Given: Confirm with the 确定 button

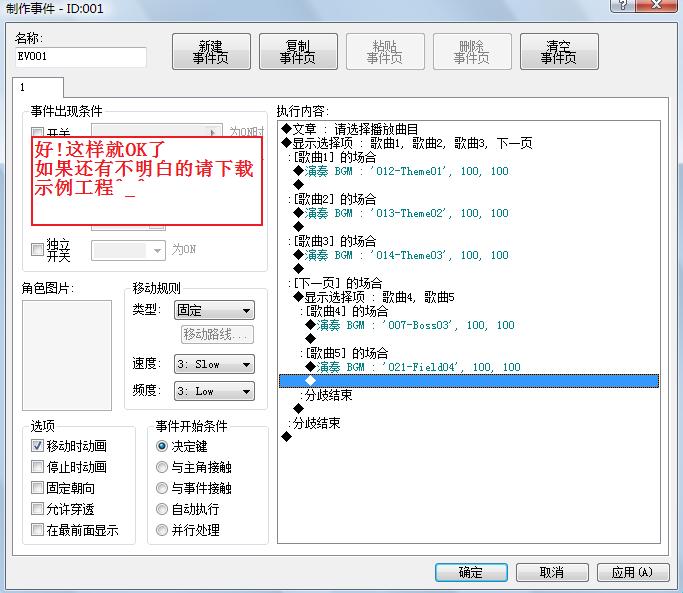Looking at the screenshot, I should (471, 572).
